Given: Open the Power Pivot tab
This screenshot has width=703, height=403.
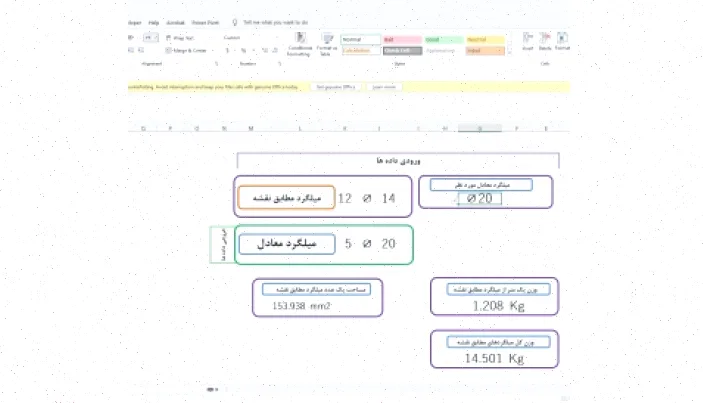Looking at the screenshot, I should click(x=205, y=21).
